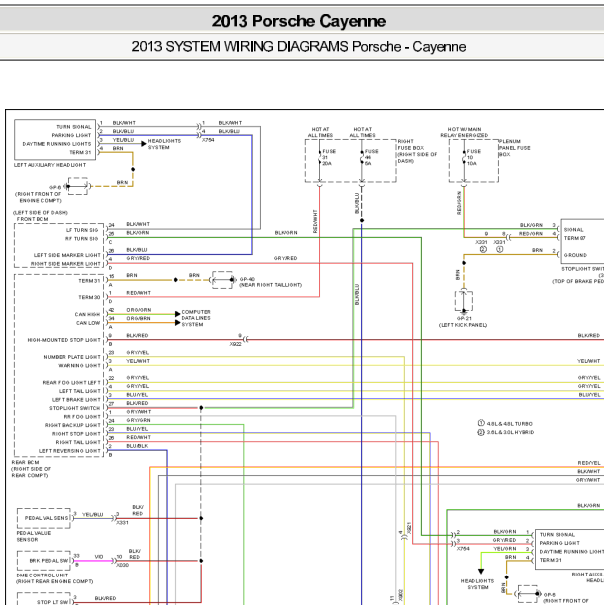604x605 pixels.
Task: Click the "HOT W/ MAIN RELAY ENERGIZED" heading
Action: pyautogui.click(x=464, y=132)
